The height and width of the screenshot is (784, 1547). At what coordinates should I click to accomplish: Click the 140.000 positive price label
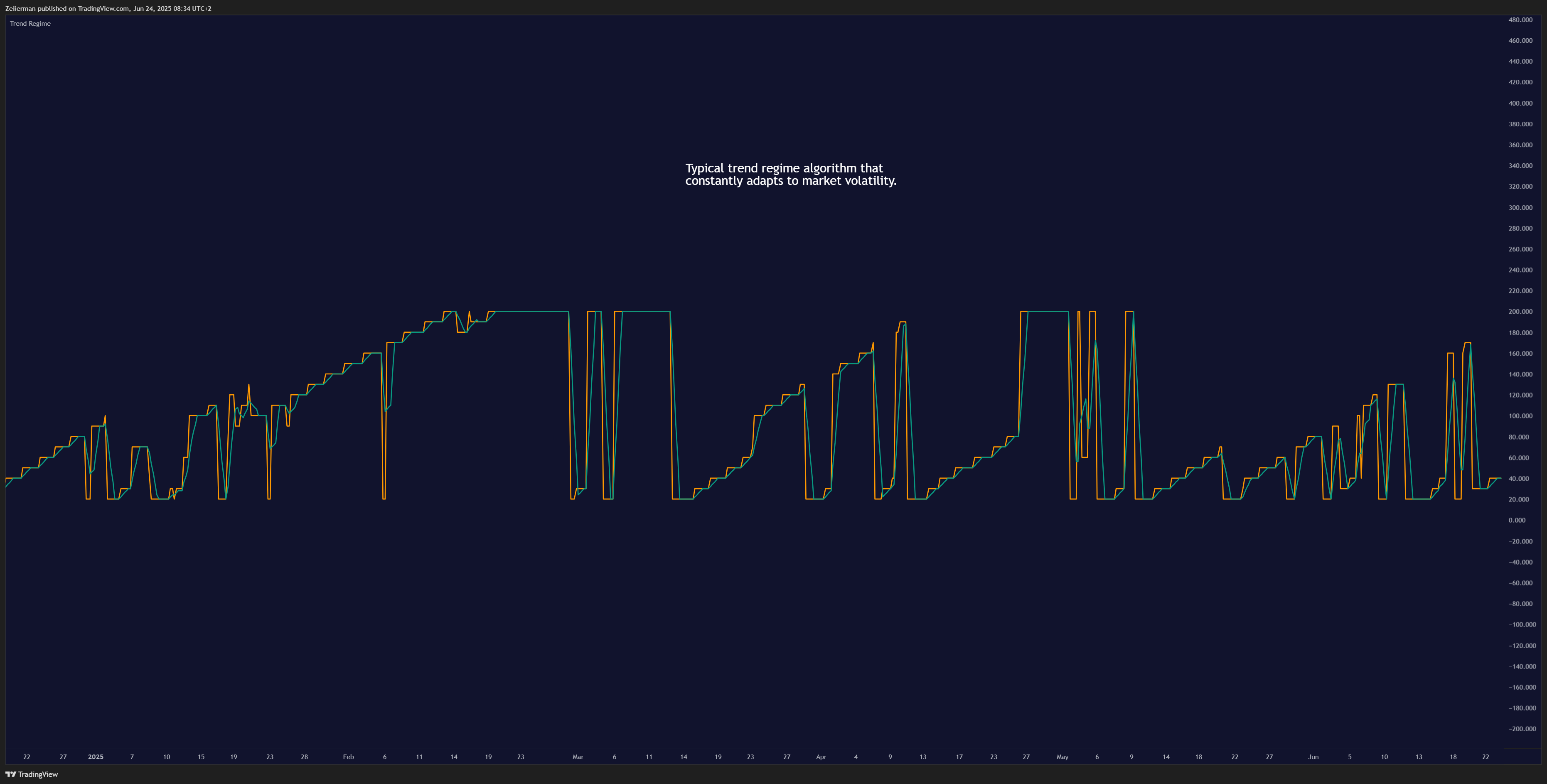(1520, 374)
